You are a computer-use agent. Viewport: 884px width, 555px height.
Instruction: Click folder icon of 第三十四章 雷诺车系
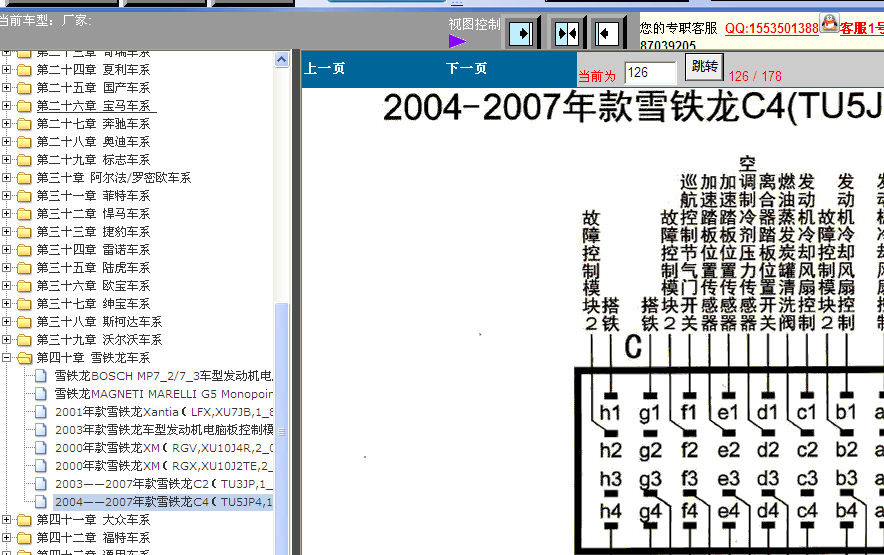(x=24, y=250)
